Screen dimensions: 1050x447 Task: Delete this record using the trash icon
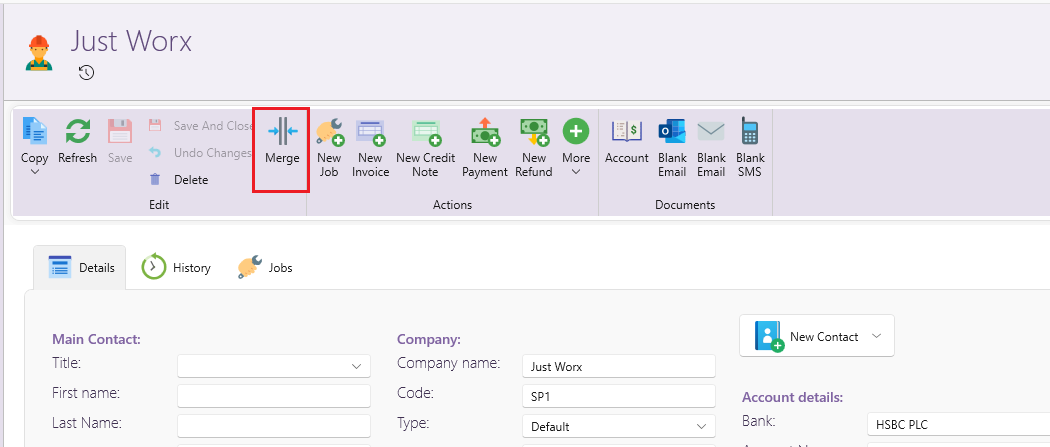(x=178, y=179)
